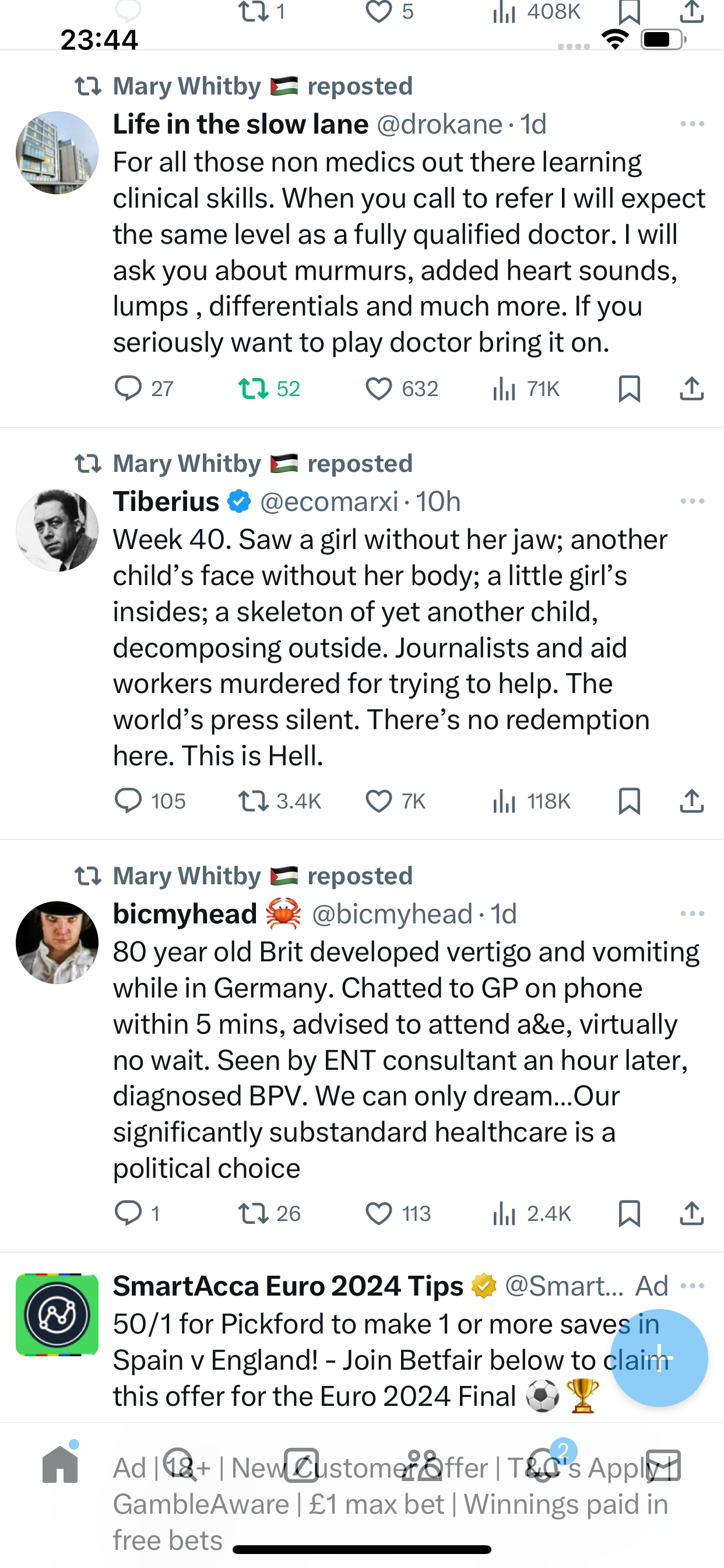Share the Tiberius post
The height and width of the screenshot is (1568, 724).
(691, 801)
